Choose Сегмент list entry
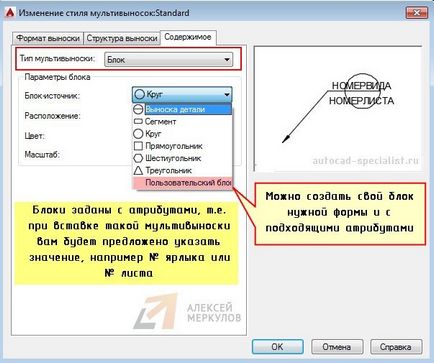Screen dimensions: 434x363 click(182, 122)
